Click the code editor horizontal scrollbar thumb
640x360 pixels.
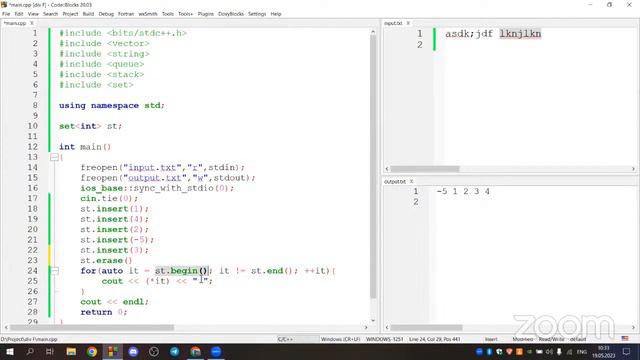92,327
